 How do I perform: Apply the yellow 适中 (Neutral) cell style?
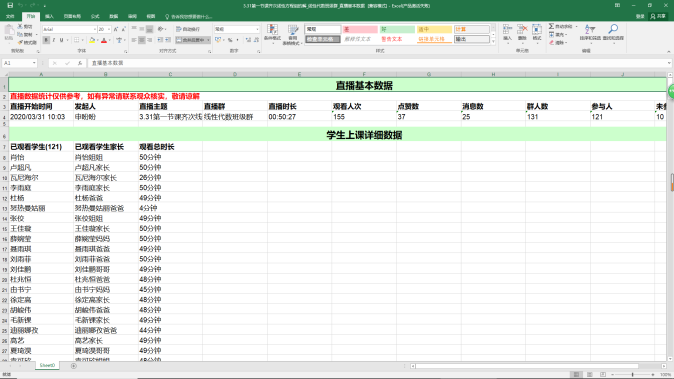click(x=435, y=29)
